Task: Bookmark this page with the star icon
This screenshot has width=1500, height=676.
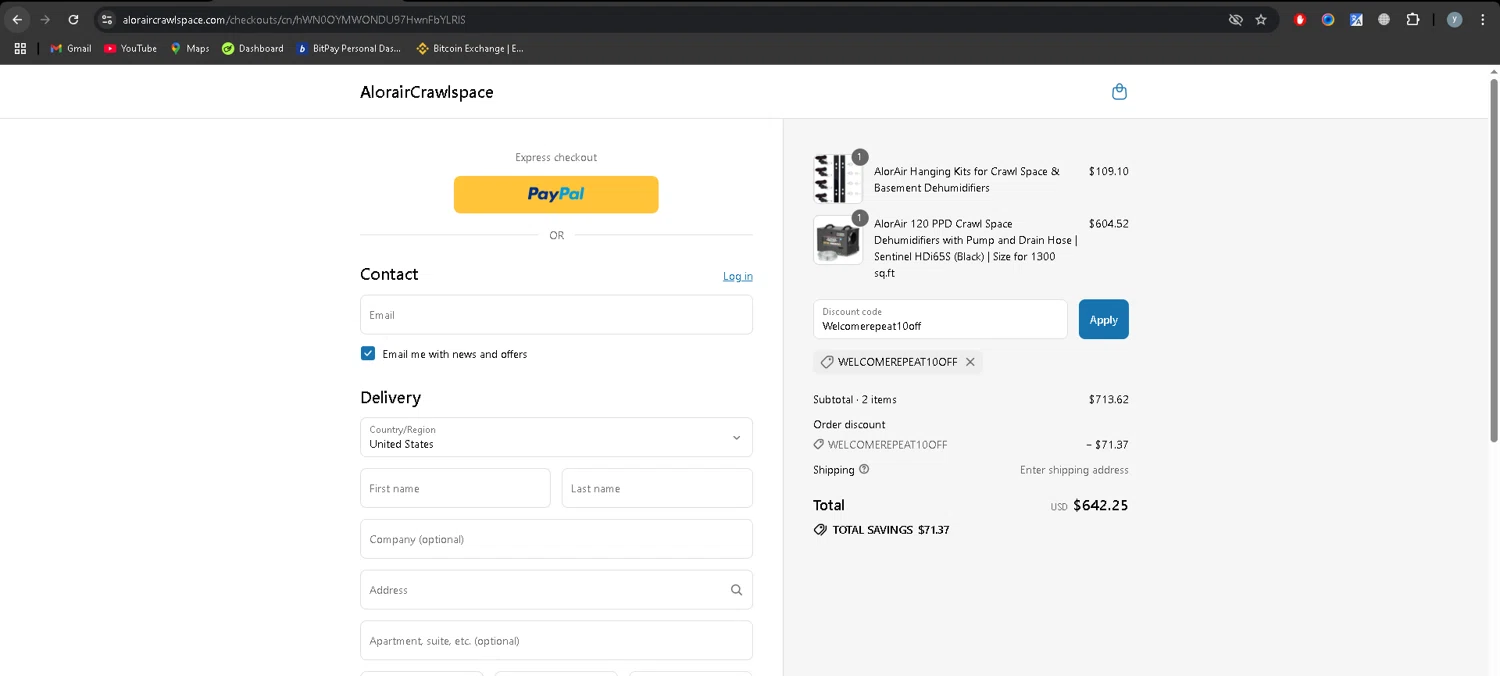Action: [1261, 19]
